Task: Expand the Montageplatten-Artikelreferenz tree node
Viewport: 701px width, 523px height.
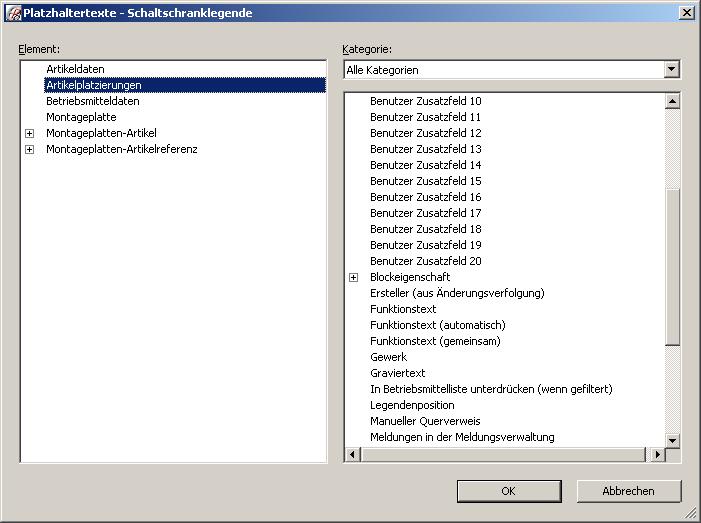Action: pyautogui.click(x=30, y=149)
